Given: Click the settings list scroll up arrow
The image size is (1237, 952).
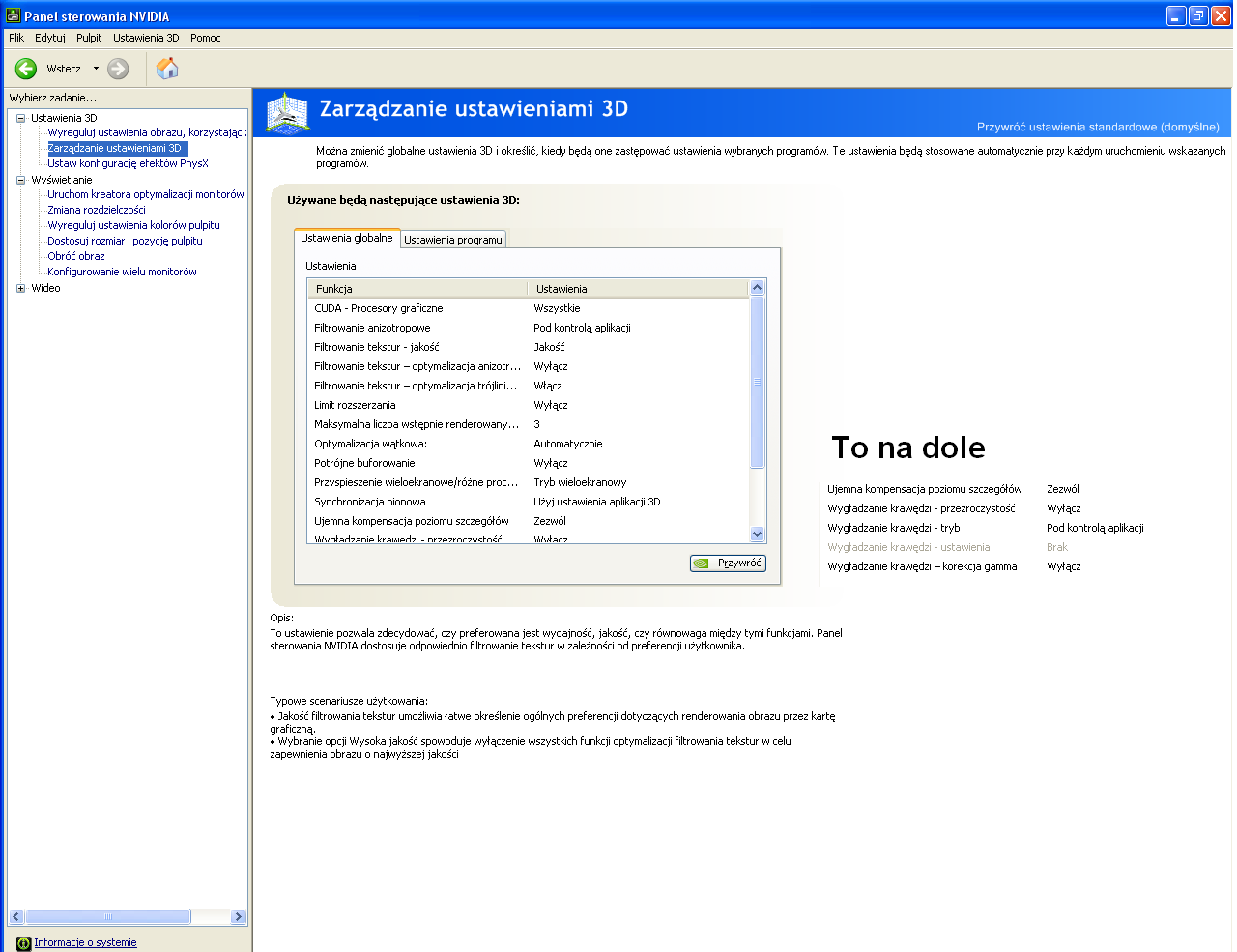Looking at the screenshot, I should pyautogui.click(x=757, y=287).
